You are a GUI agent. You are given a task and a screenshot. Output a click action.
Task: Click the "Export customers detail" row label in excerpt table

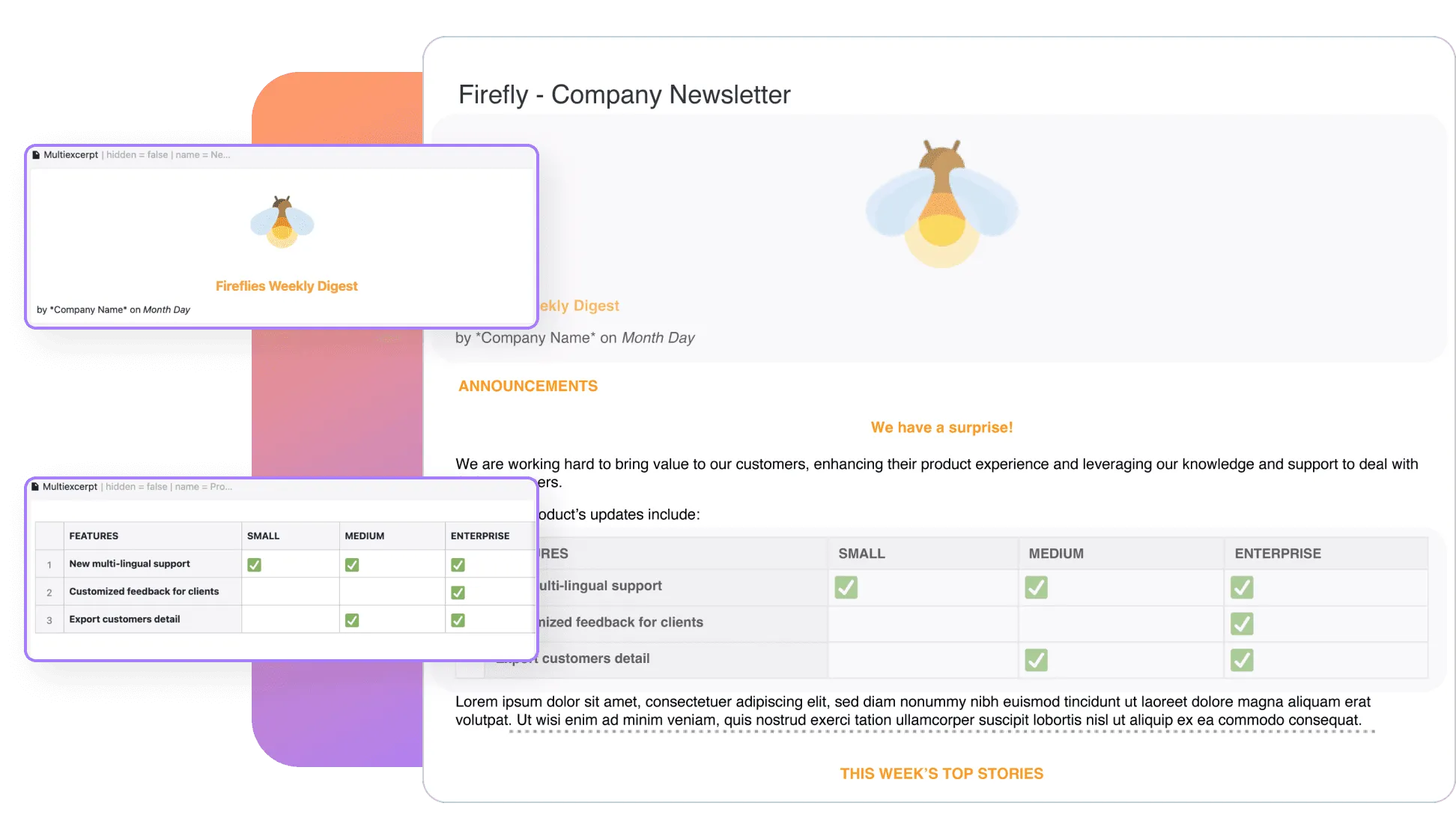tap(124, 620)
